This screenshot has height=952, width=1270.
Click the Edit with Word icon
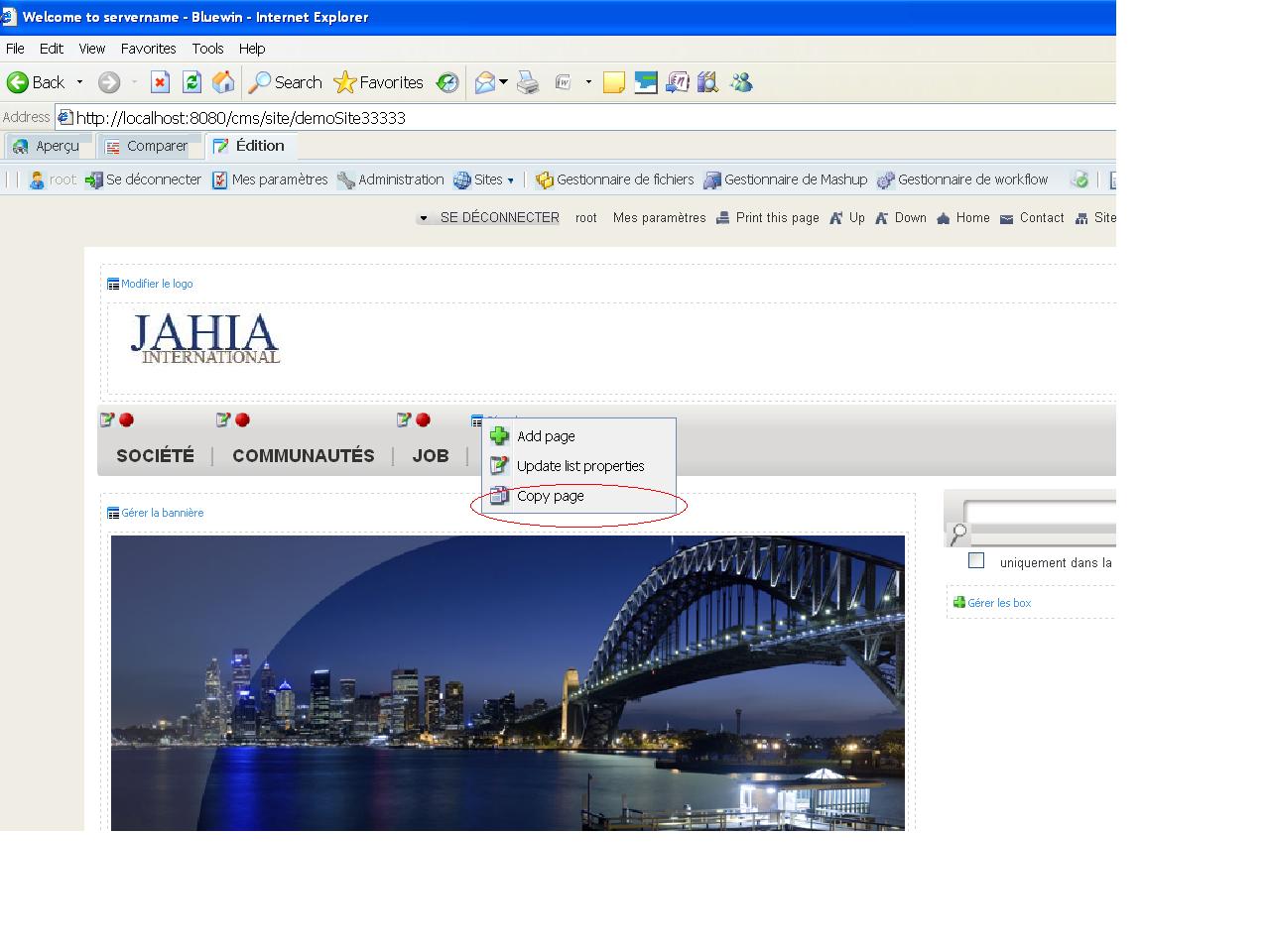pos(563,82)
